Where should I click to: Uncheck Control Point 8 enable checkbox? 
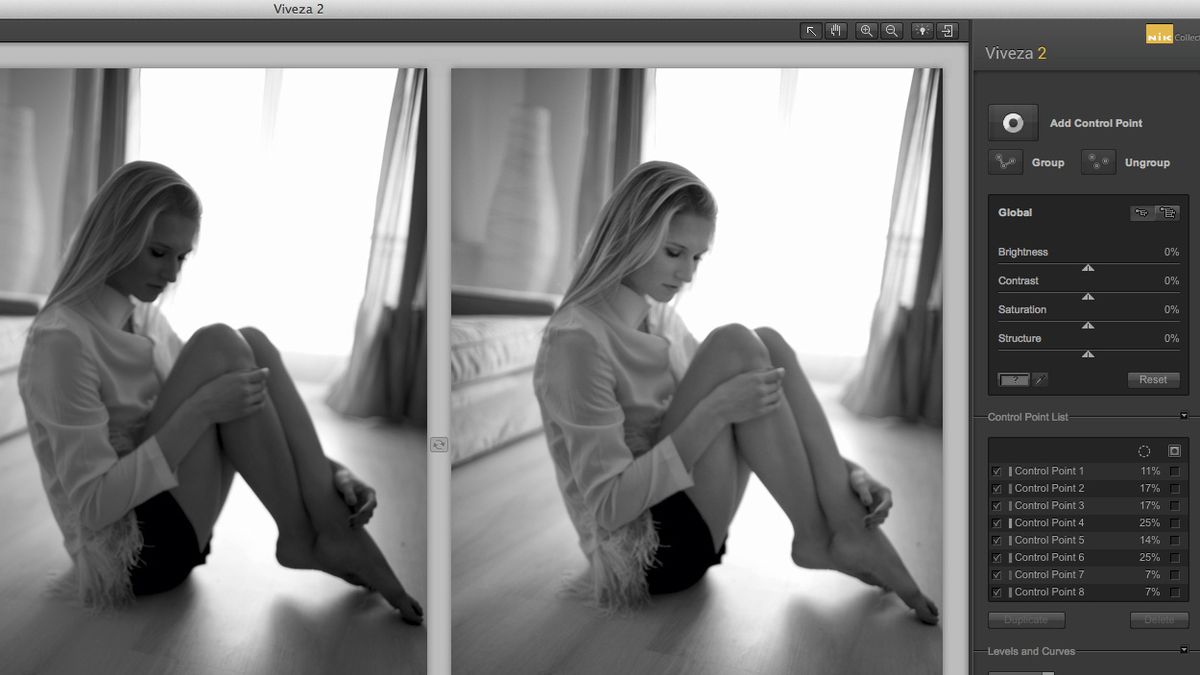996,592
